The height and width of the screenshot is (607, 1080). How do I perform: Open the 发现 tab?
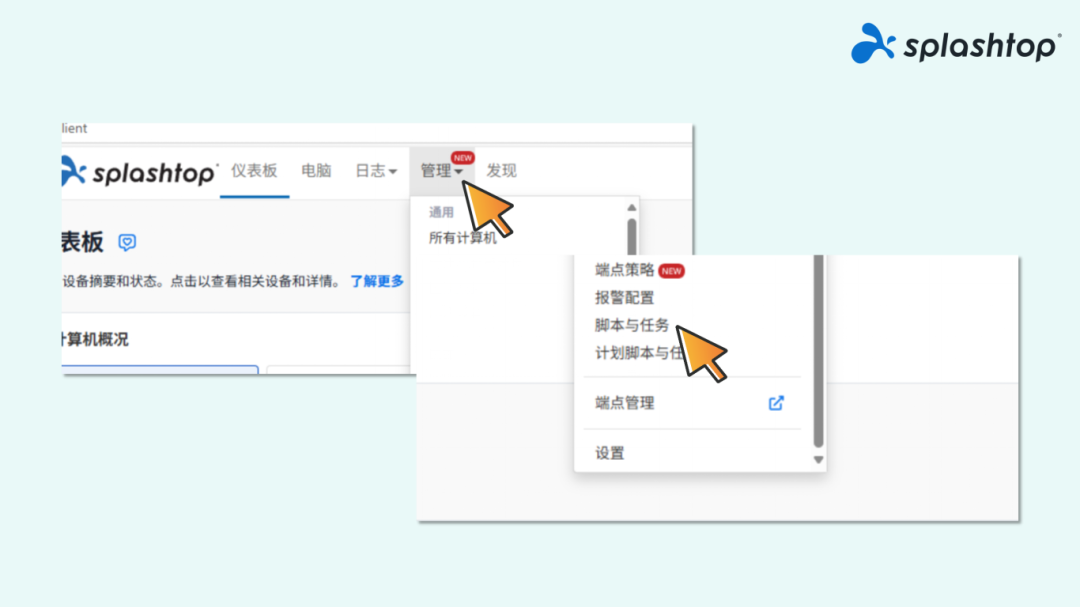pos(501,171)
